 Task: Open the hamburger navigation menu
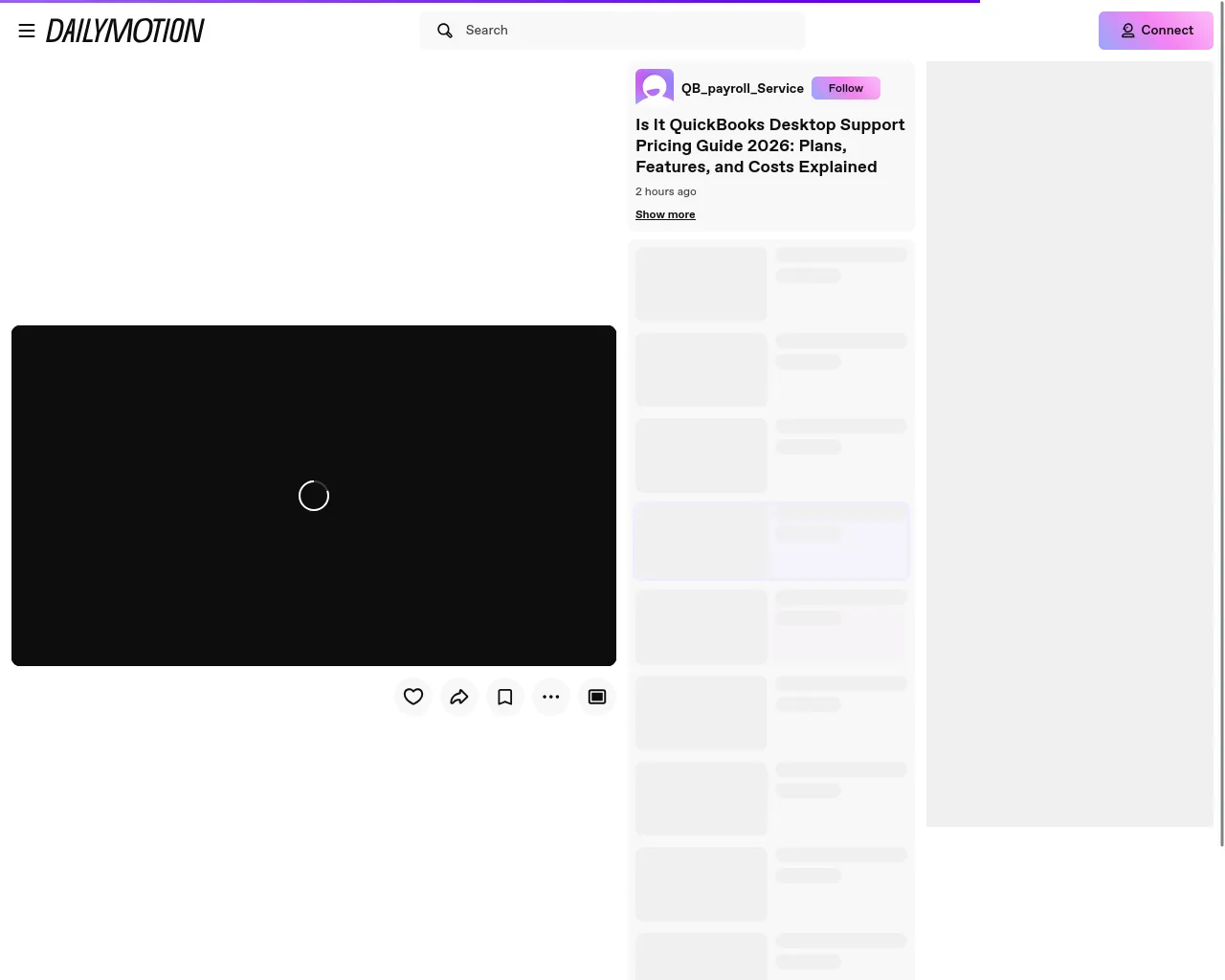(27, 31)
